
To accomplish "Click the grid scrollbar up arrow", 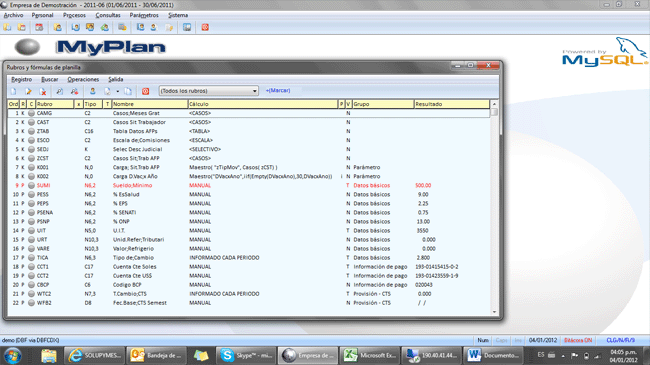I will pyautogui.click(x=494, y=104).
